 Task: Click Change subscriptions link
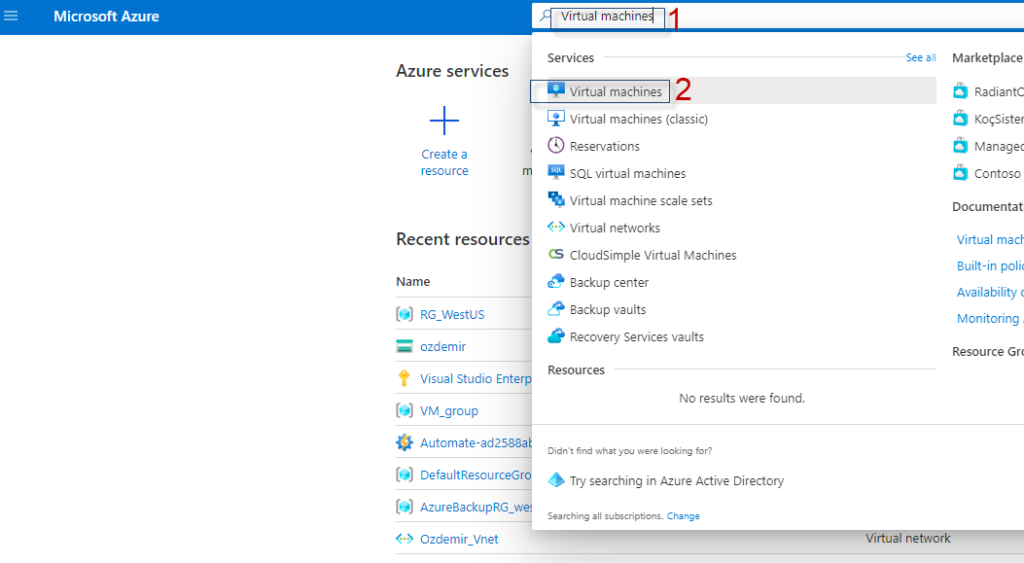(x=683, y=516)
